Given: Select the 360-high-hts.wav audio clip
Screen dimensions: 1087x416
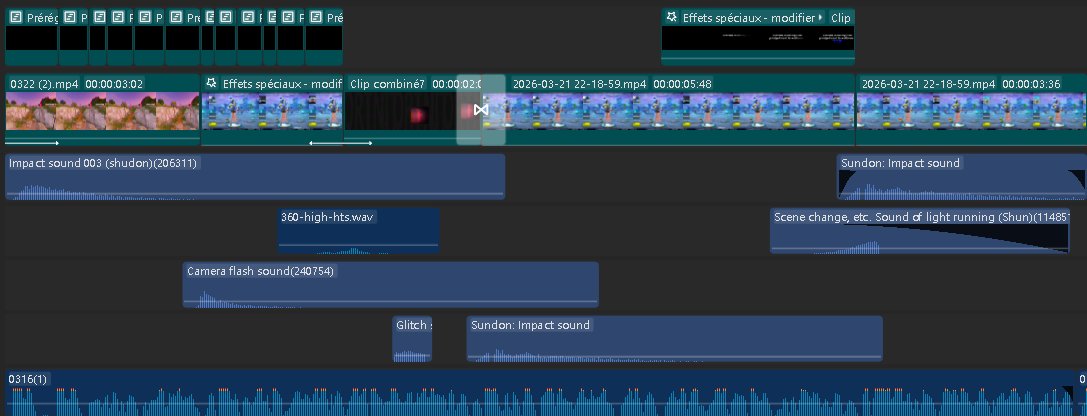Looking at the screenshot, I should tap(358, 231).
